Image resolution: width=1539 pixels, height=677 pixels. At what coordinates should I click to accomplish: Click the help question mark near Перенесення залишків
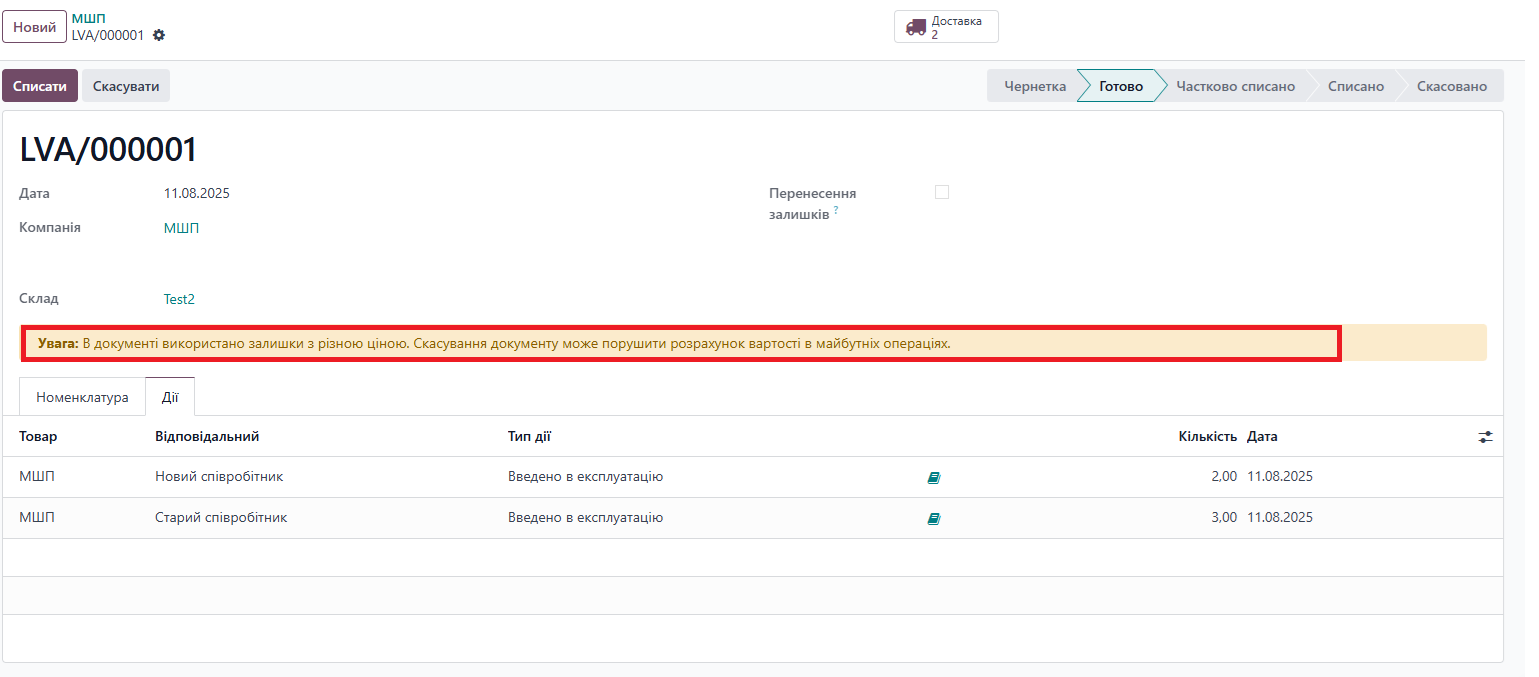tap(836, 210)
